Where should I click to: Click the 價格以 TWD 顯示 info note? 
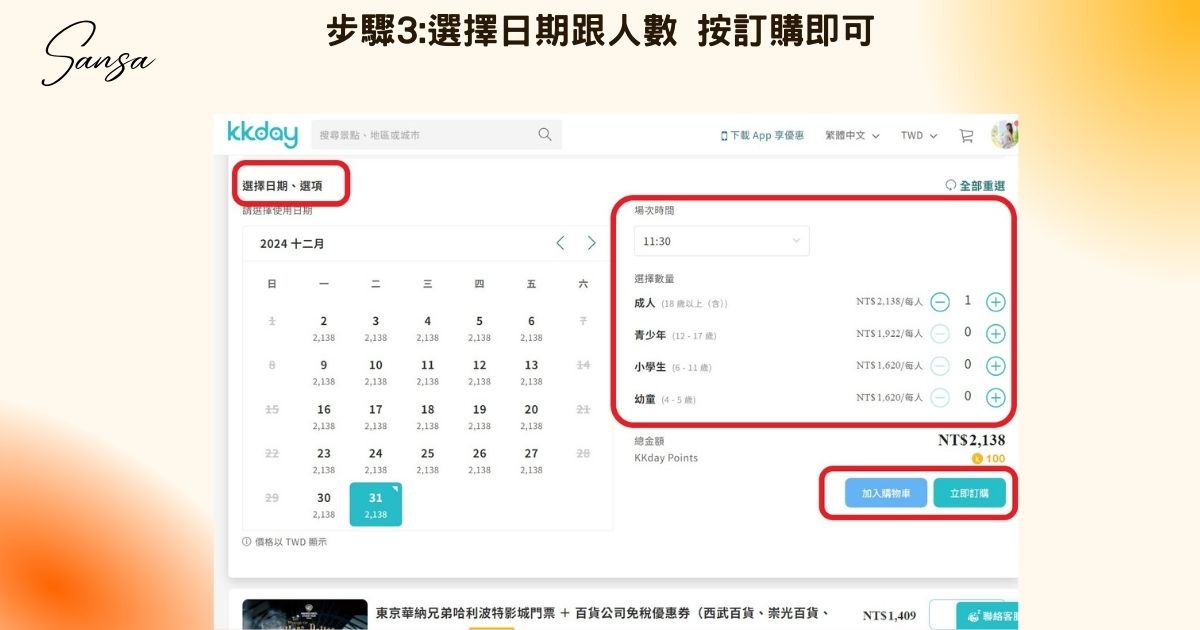(x=285, y=542)
